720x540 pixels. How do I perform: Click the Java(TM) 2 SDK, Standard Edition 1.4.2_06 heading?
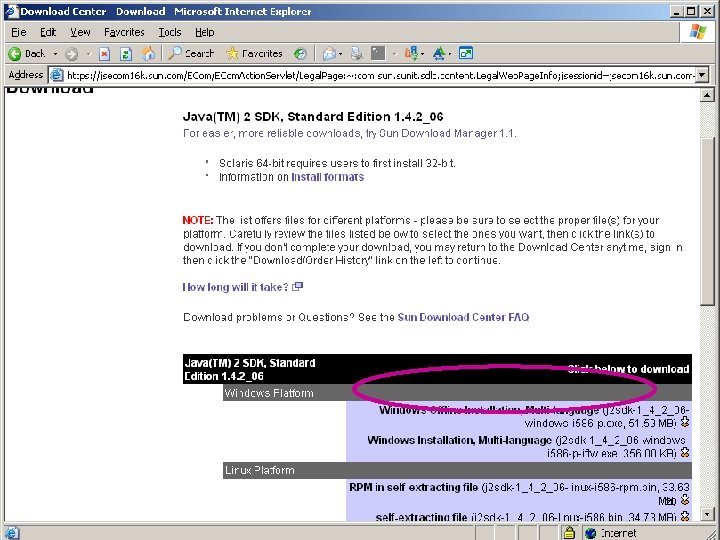coord(313,117)
